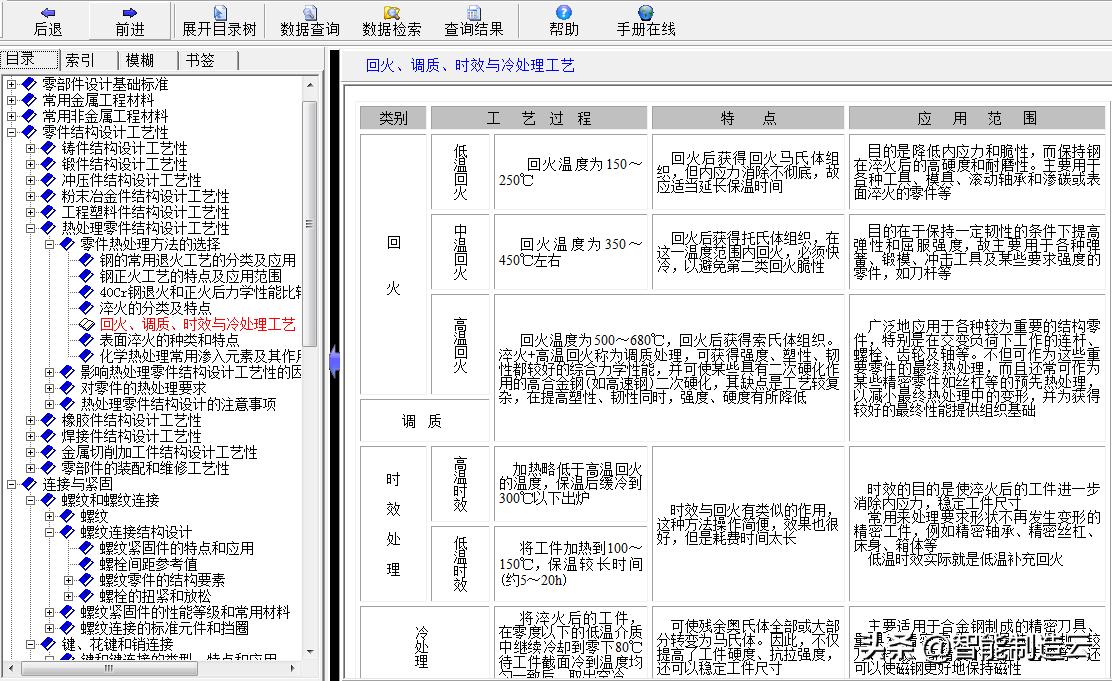This screenshot has width=1112, height=681.
Task: Open 手册在线 from the toolbar
Action: coord(645,19)
